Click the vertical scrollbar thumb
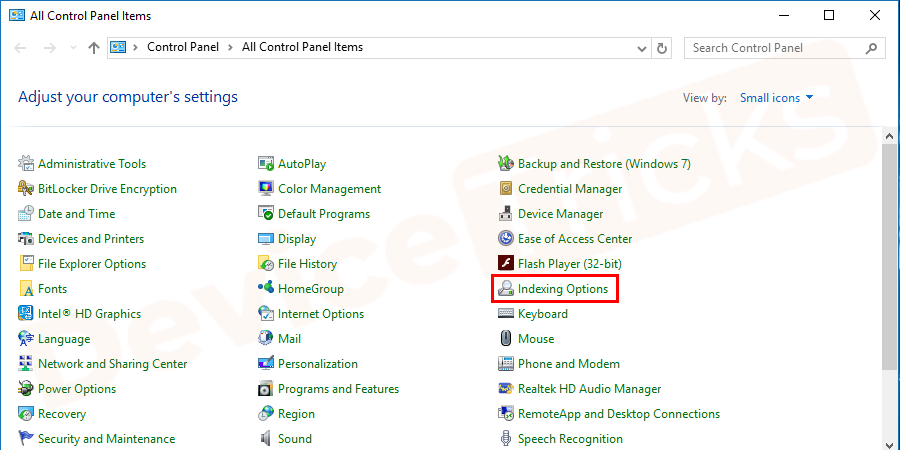 coord(890,257)
